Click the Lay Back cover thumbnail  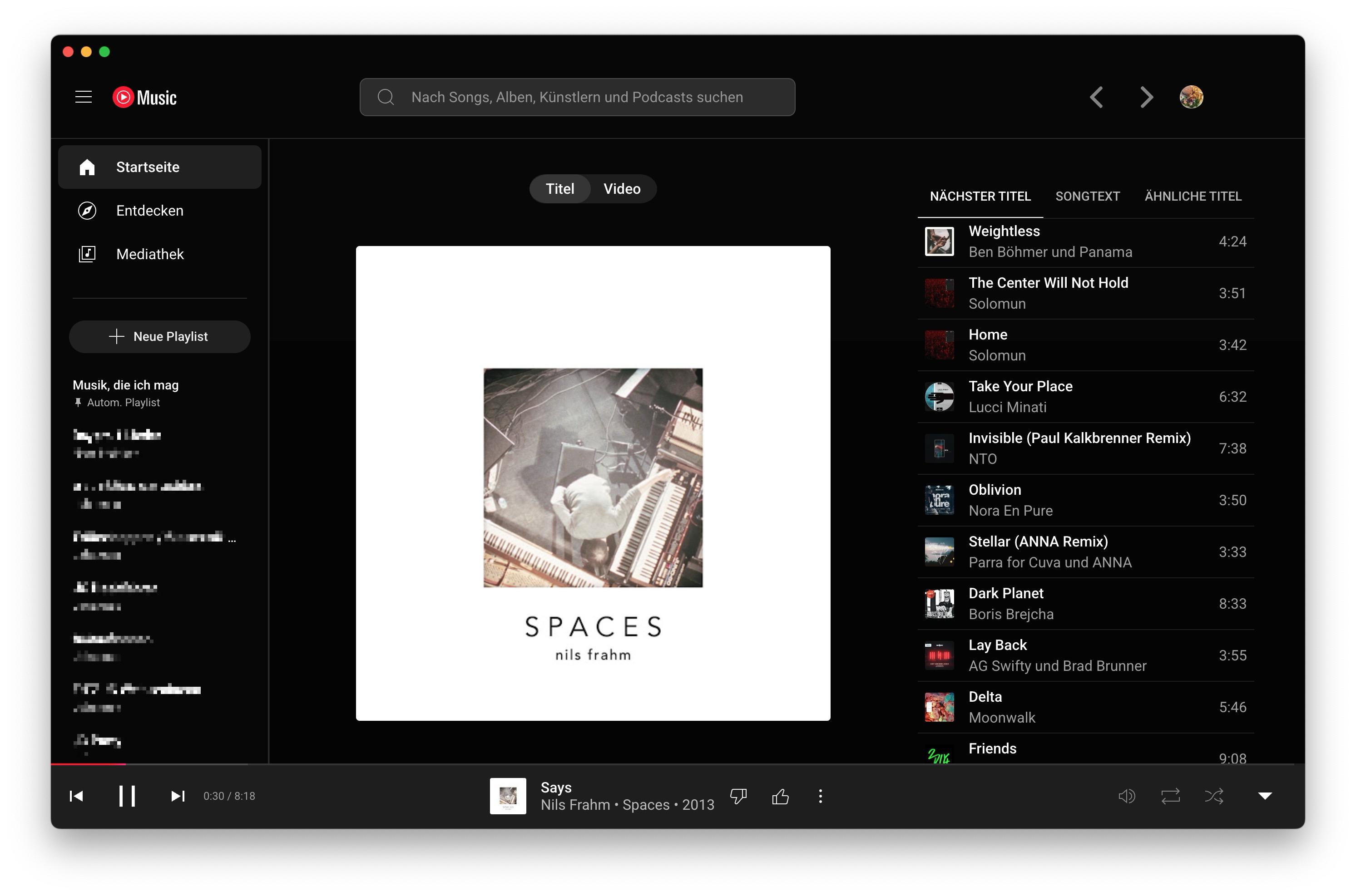click(x=939, y=655)
